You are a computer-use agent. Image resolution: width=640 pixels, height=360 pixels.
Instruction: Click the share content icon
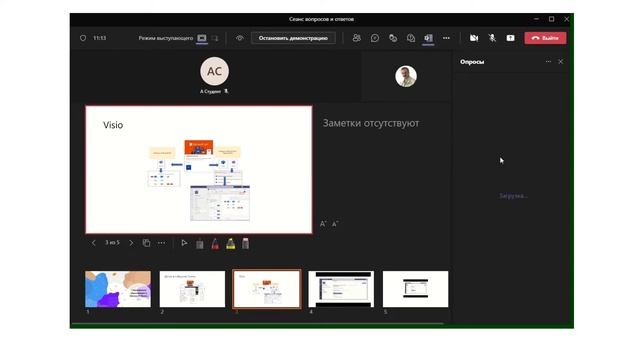(510, 38)
